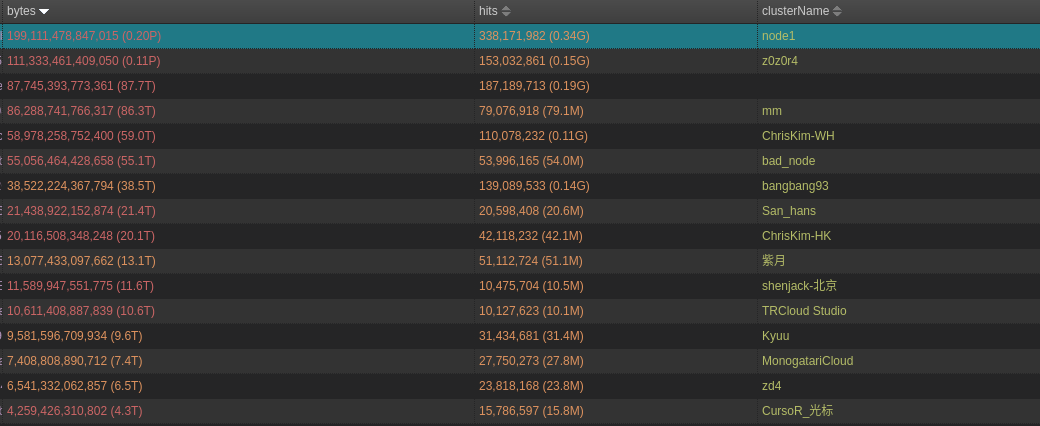Click the sort icon next to clusterName
This screenshot has height=426, width=1040.
tap(837, 11)
